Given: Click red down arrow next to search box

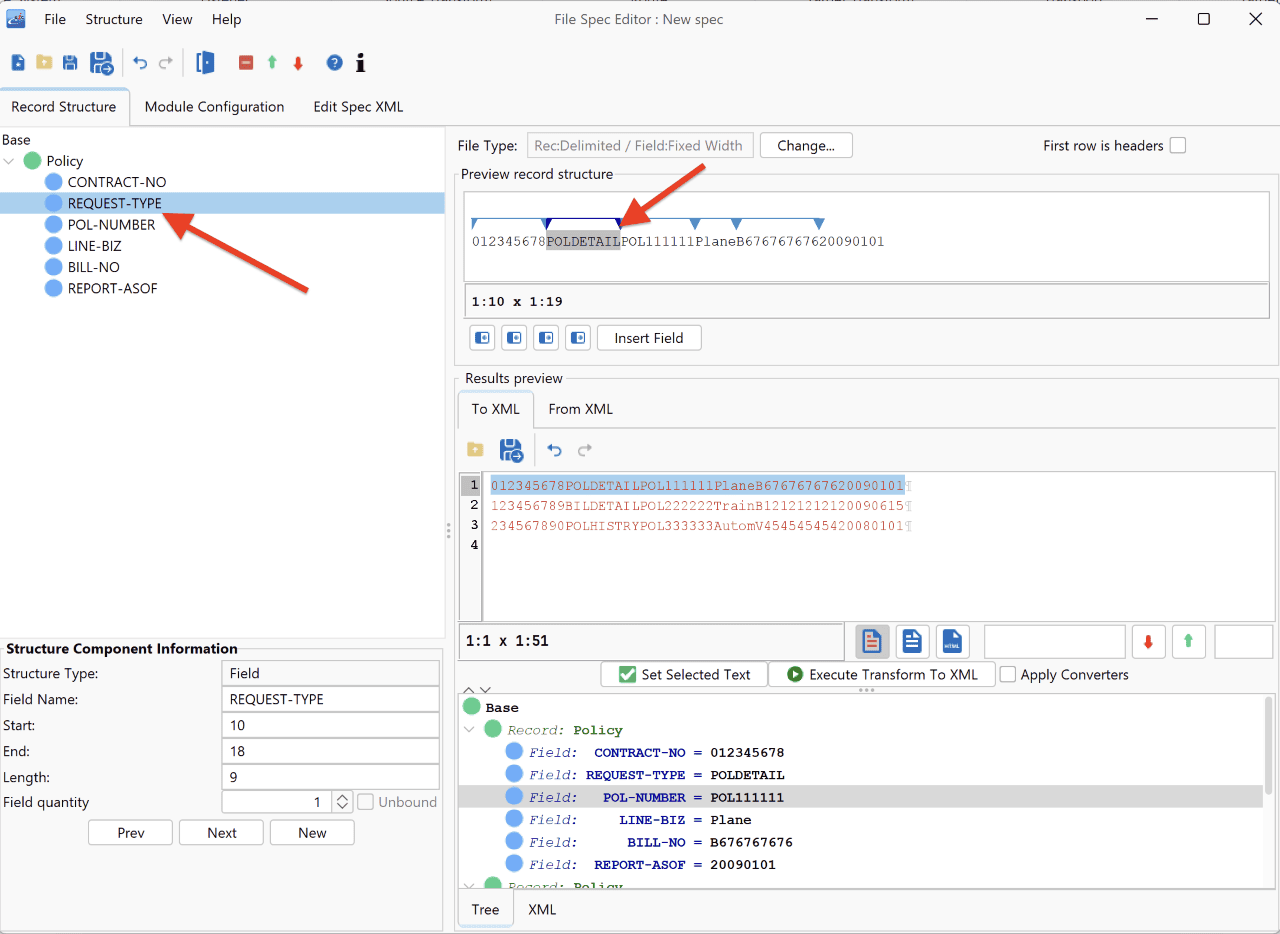Looking at the screenshot, I should tap(1148, 641).
